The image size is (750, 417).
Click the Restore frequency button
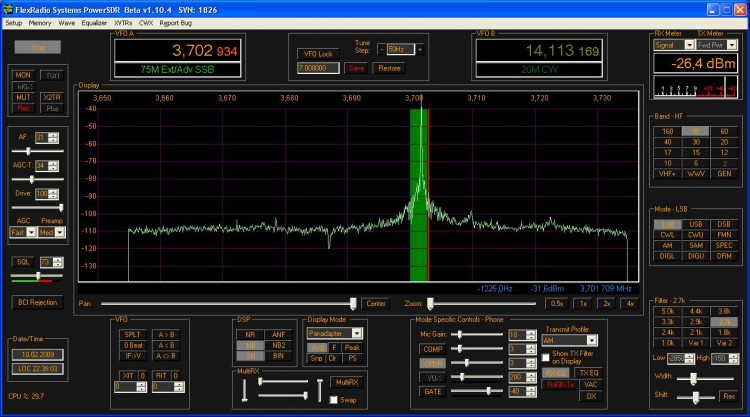389,68
